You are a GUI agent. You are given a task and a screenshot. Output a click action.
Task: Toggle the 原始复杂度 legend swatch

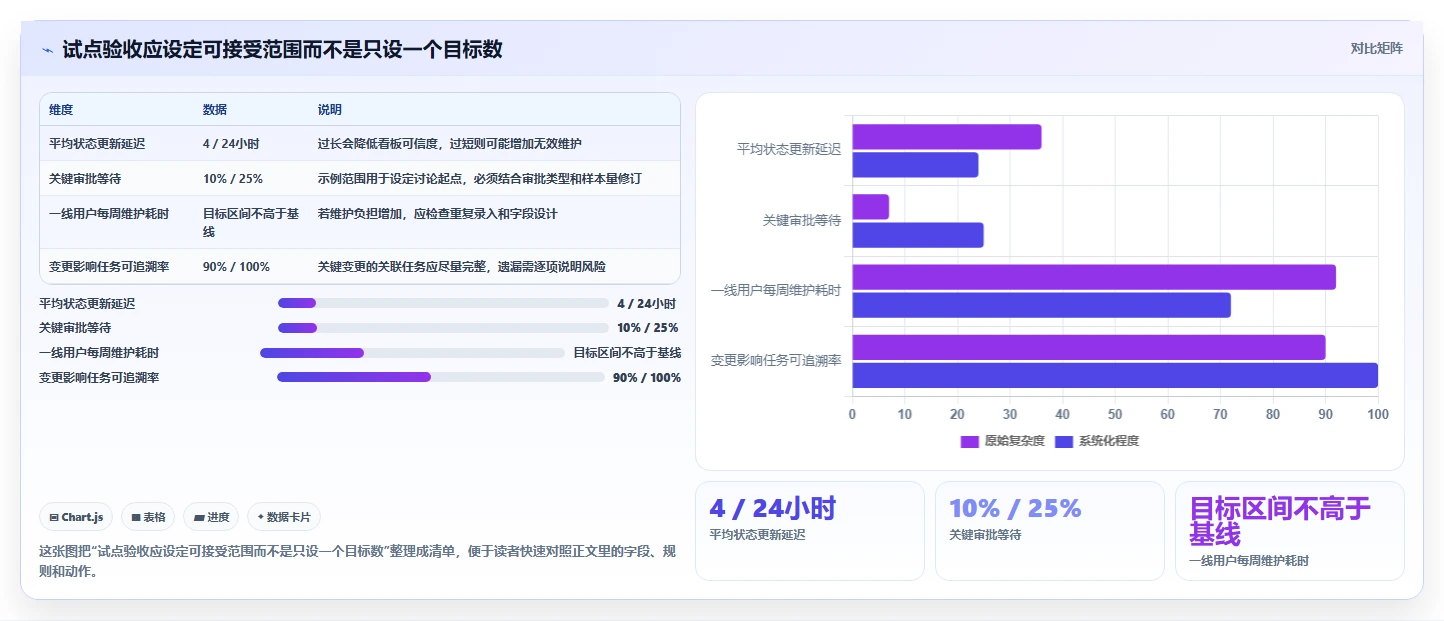coord(969,441)
